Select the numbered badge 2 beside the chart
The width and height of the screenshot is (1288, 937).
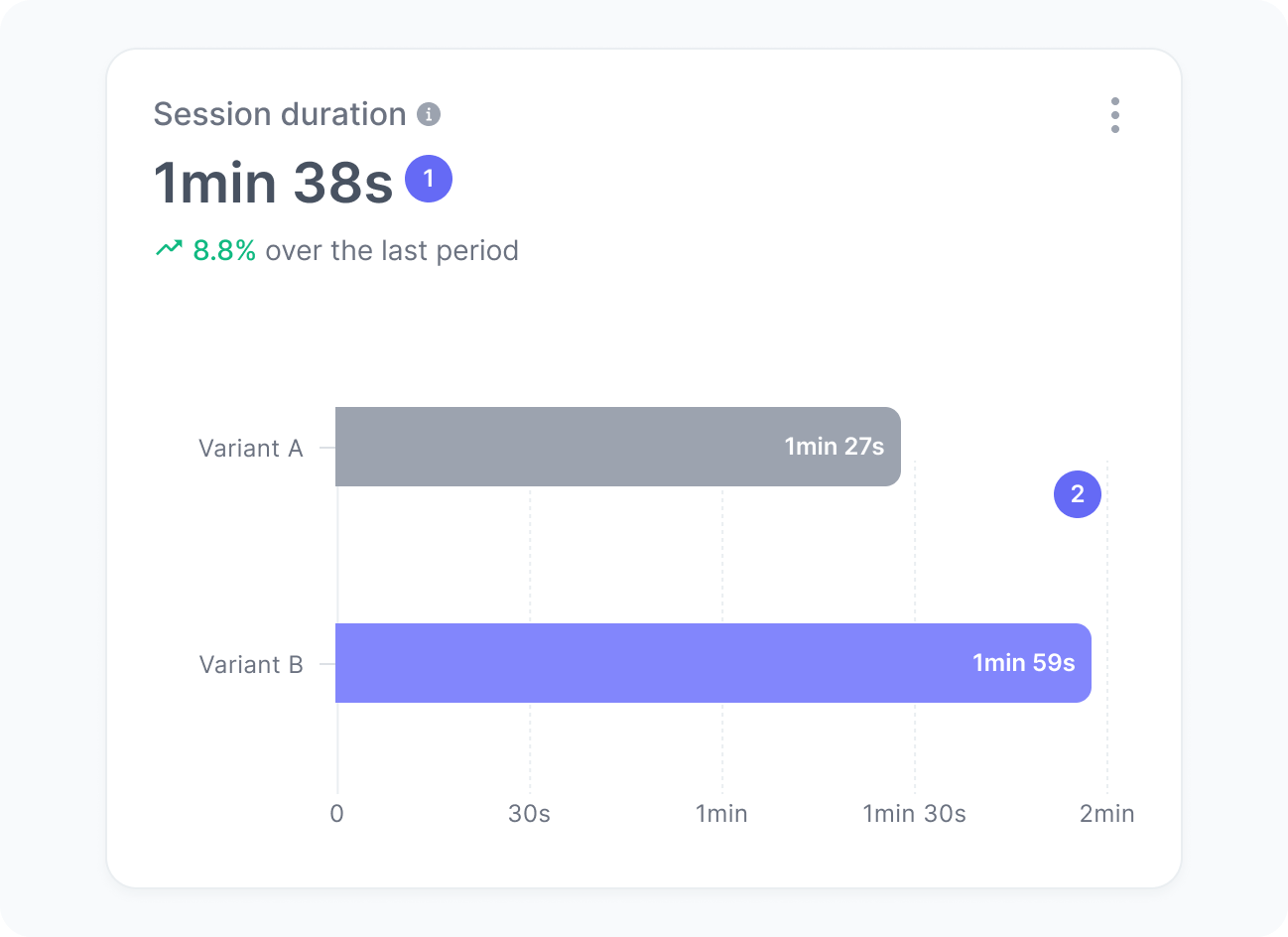[x=1077, y=494]
